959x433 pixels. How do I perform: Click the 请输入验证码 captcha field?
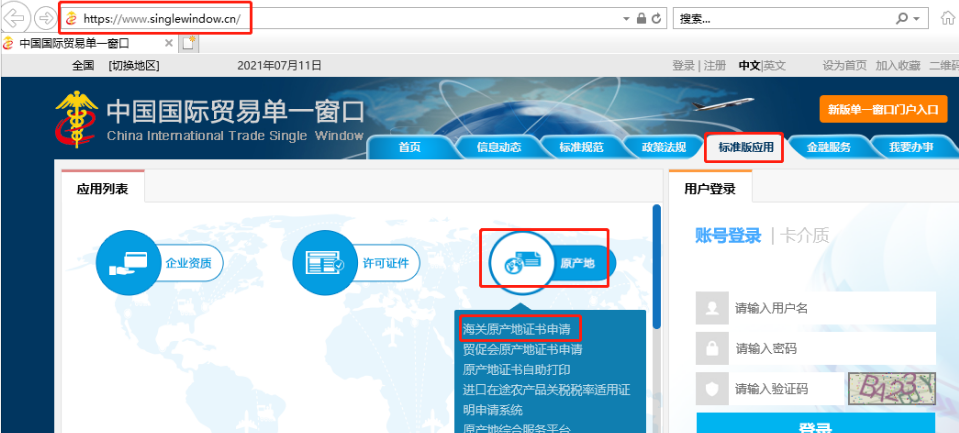pos(787,389)
